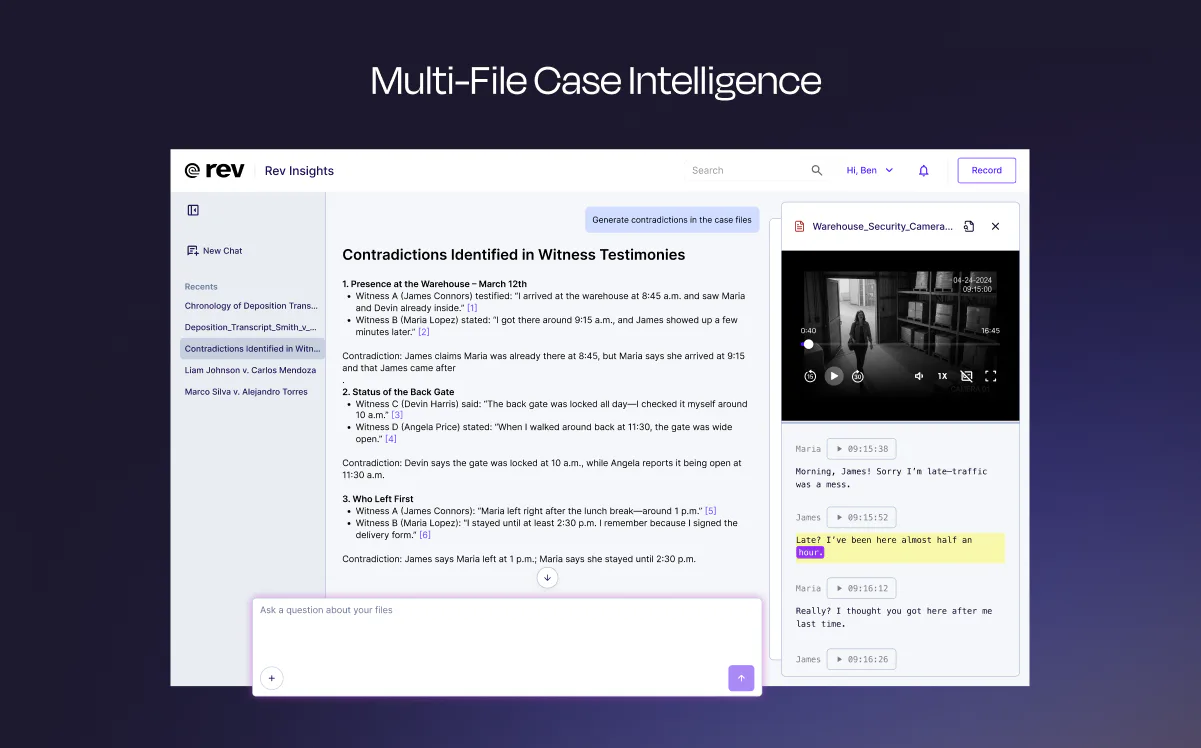Click the search magnifier icon

tap(816, 171)
